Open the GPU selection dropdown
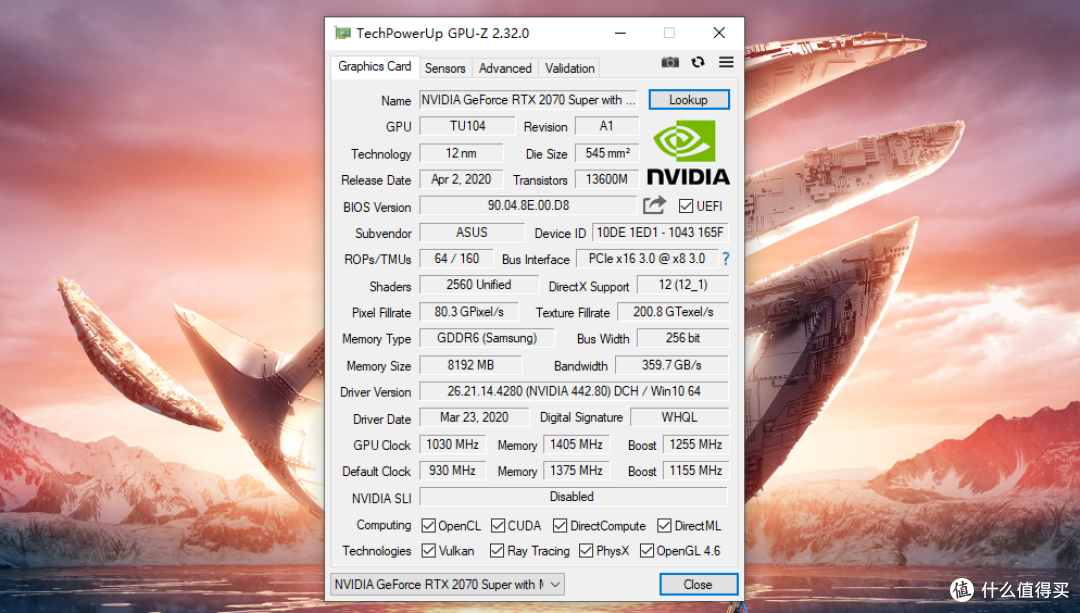The height and width of the screenshot is (613, 1080). [x=448, y=584]
